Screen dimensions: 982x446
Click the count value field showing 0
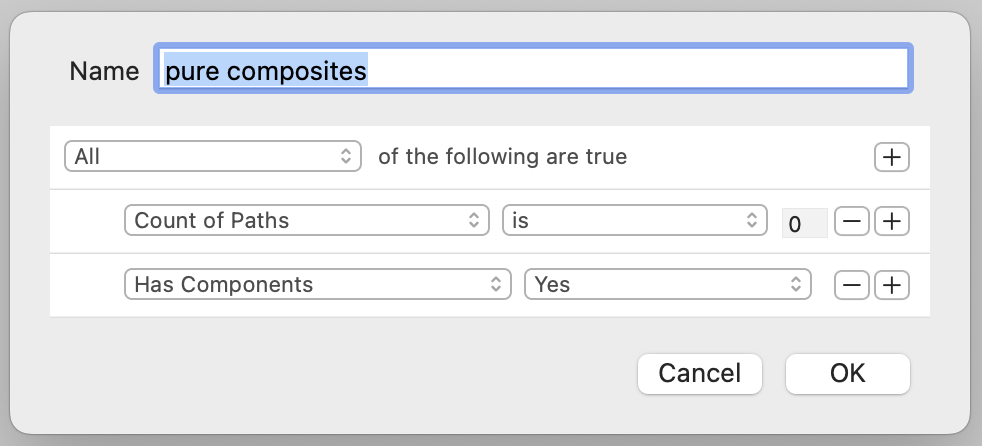click(804, 223)
